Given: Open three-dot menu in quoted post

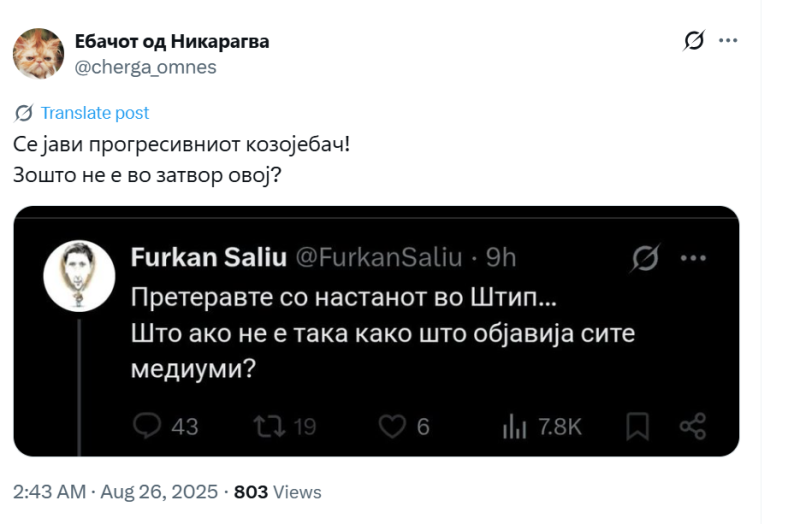Looking at the screenshot, I should (x=693, y=258).
